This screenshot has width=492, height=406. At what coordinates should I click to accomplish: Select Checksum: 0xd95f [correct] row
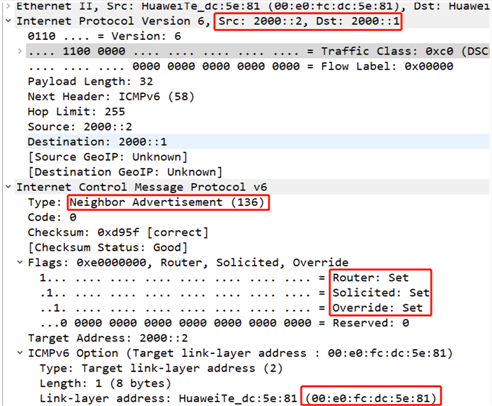point(118,232)
